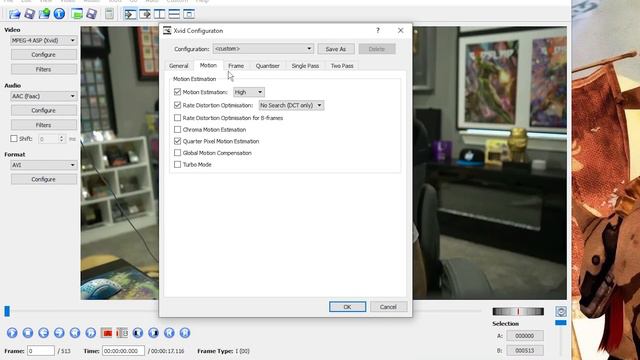Click the Frame number input field
This screenshot has height=360, width=640.
click(41, 351)
